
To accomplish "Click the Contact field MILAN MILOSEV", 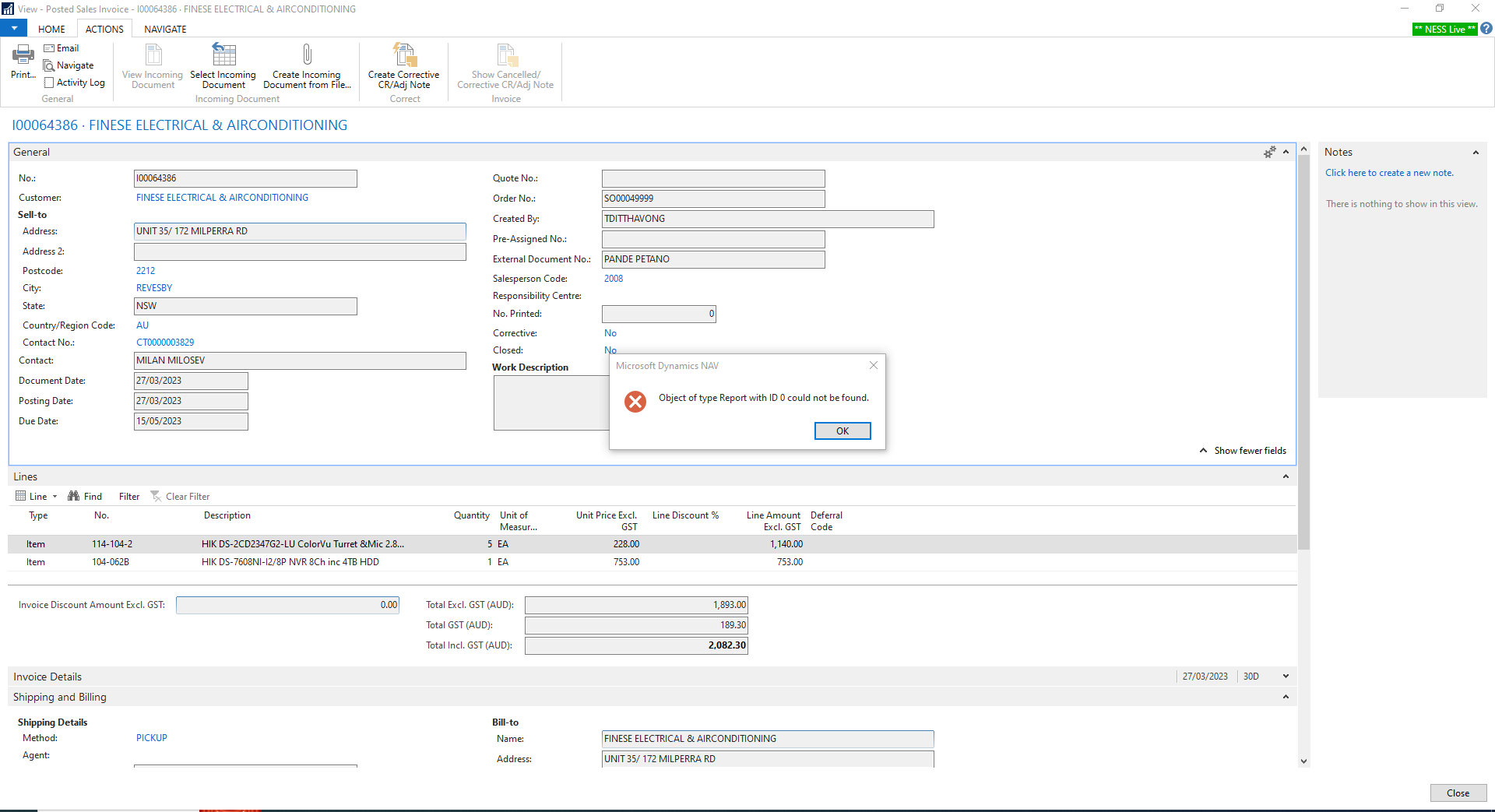I will click(300, 360).
